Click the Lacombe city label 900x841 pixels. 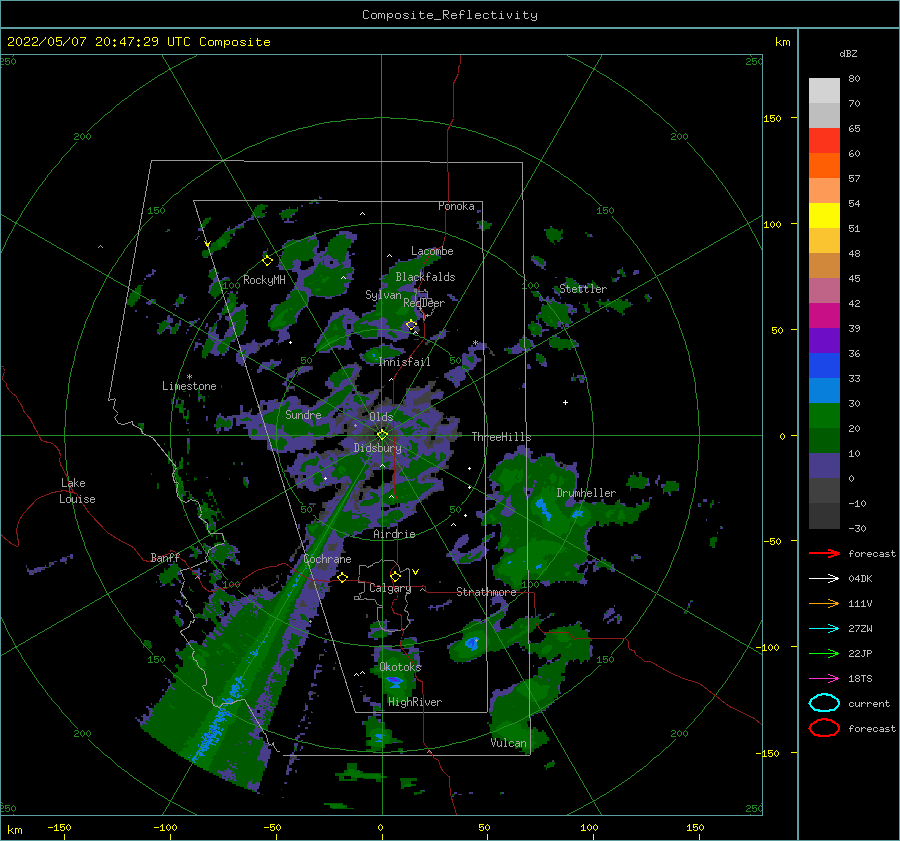[x=432, y=251]
